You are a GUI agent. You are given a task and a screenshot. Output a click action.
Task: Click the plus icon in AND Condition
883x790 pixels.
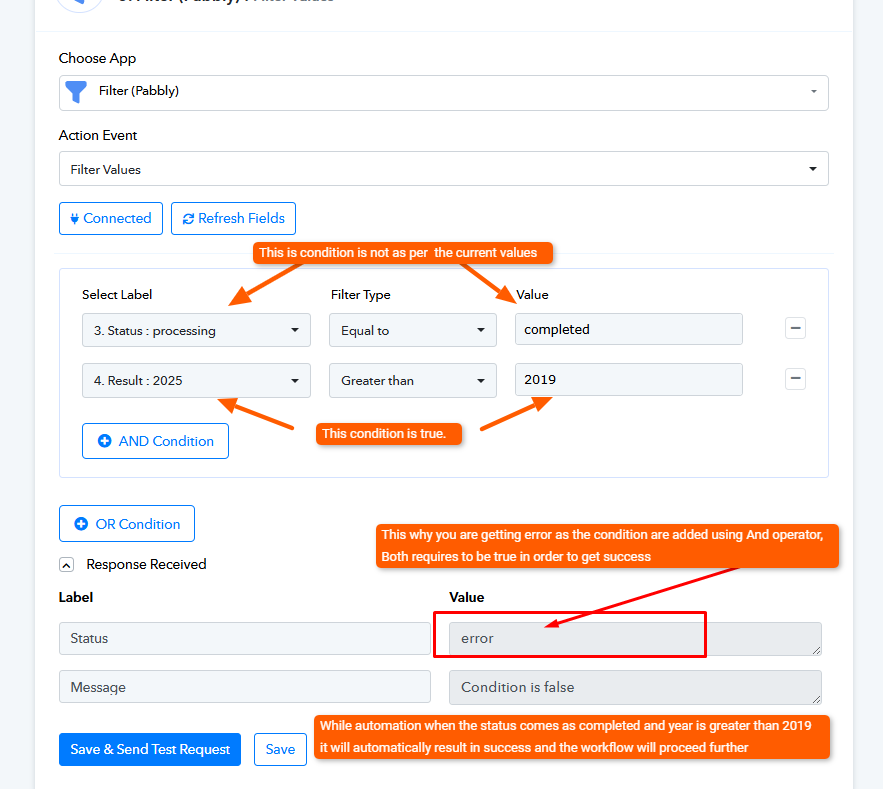[x=104, y=441]
